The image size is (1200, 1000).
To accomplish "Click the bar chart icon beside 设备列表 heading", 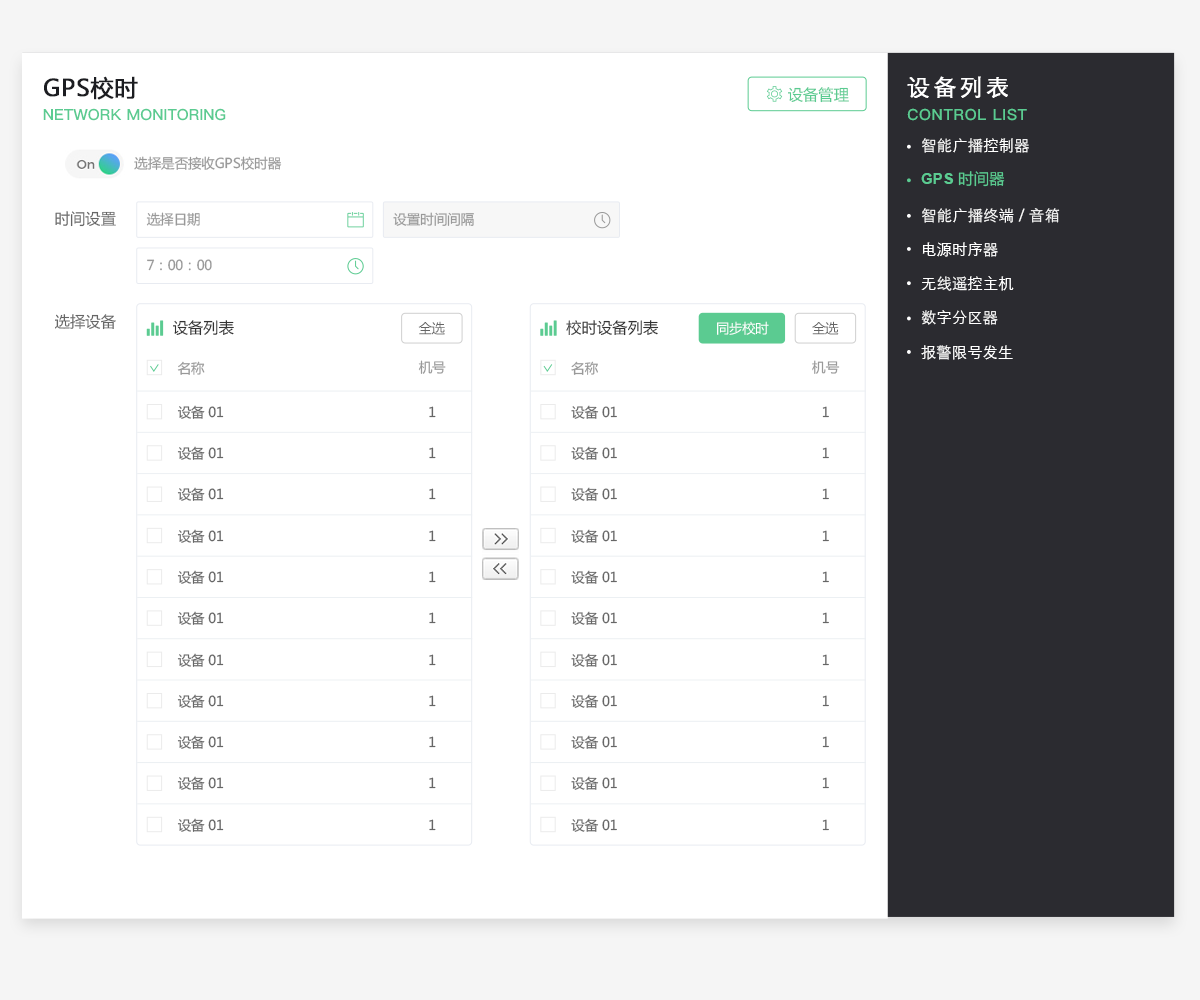I will 155,328.
